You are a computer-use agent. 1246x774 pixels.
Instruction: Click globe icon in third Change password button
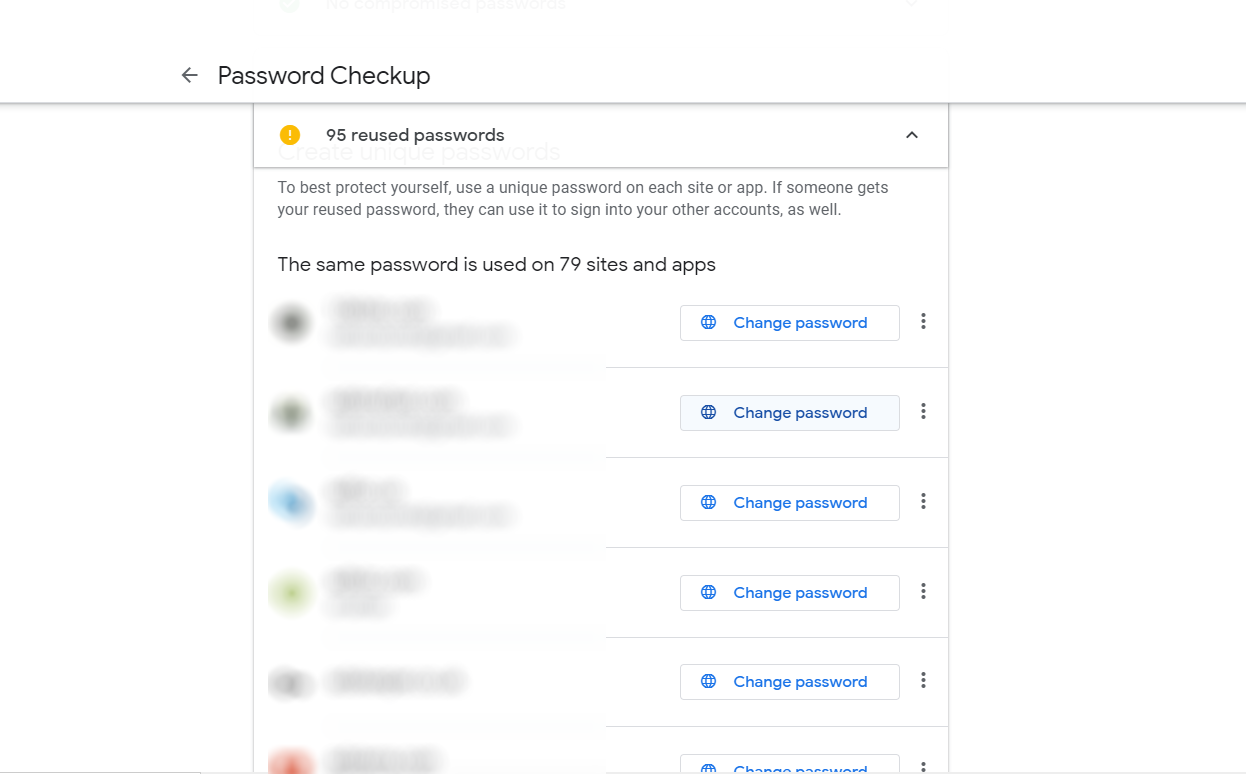[x=708, y=503]
